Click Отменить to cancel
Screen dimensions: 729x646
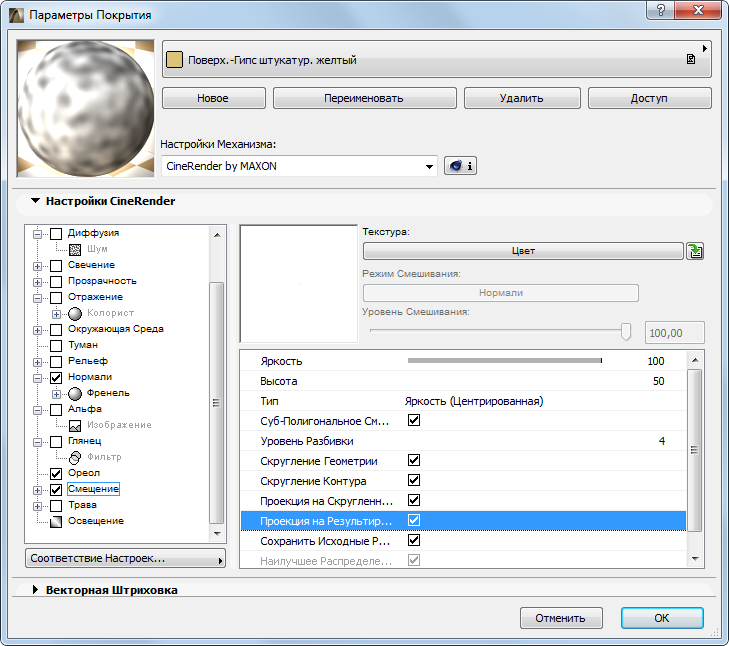561,618
